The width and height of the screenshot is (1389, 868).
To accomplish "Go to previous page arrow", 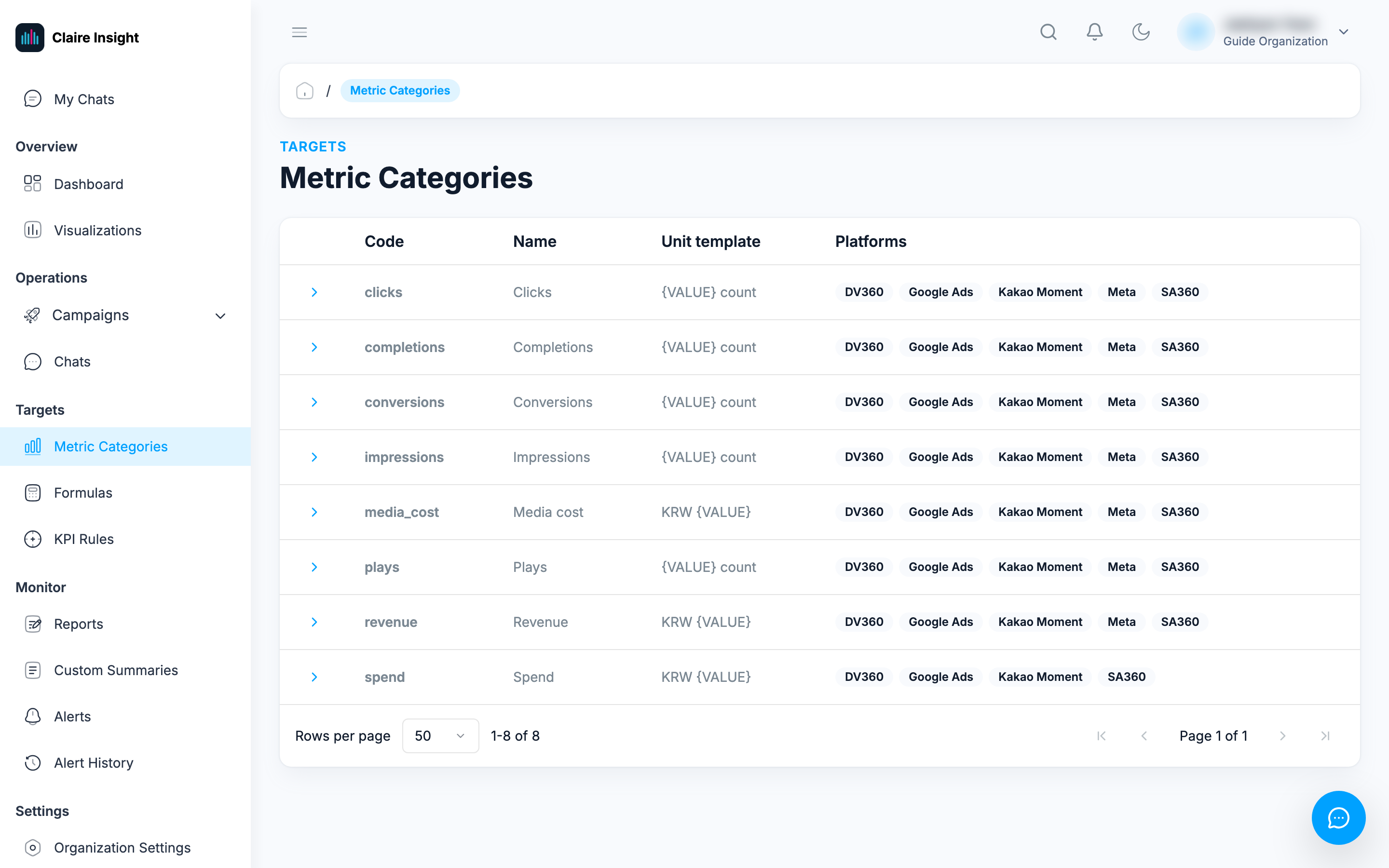I will pyautogui.click(x=1144, y=736).
